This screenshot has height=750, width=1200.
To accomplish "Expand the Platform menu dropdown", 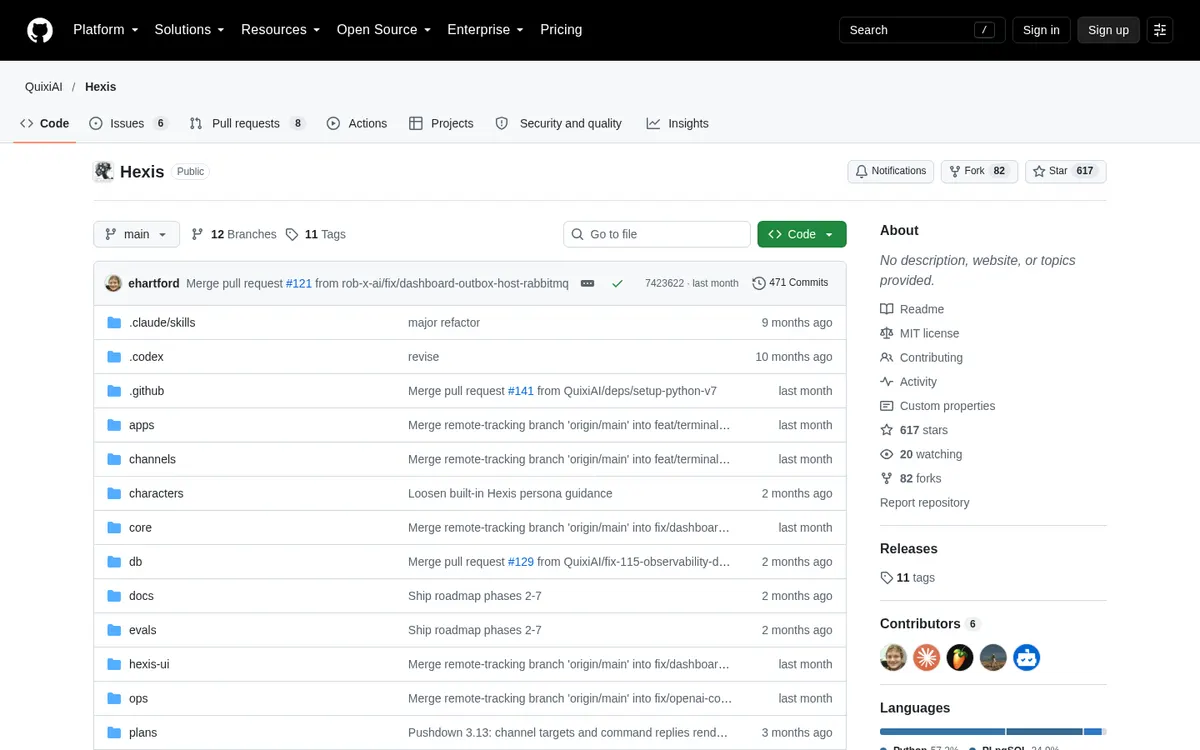I will tap(106, 30).
